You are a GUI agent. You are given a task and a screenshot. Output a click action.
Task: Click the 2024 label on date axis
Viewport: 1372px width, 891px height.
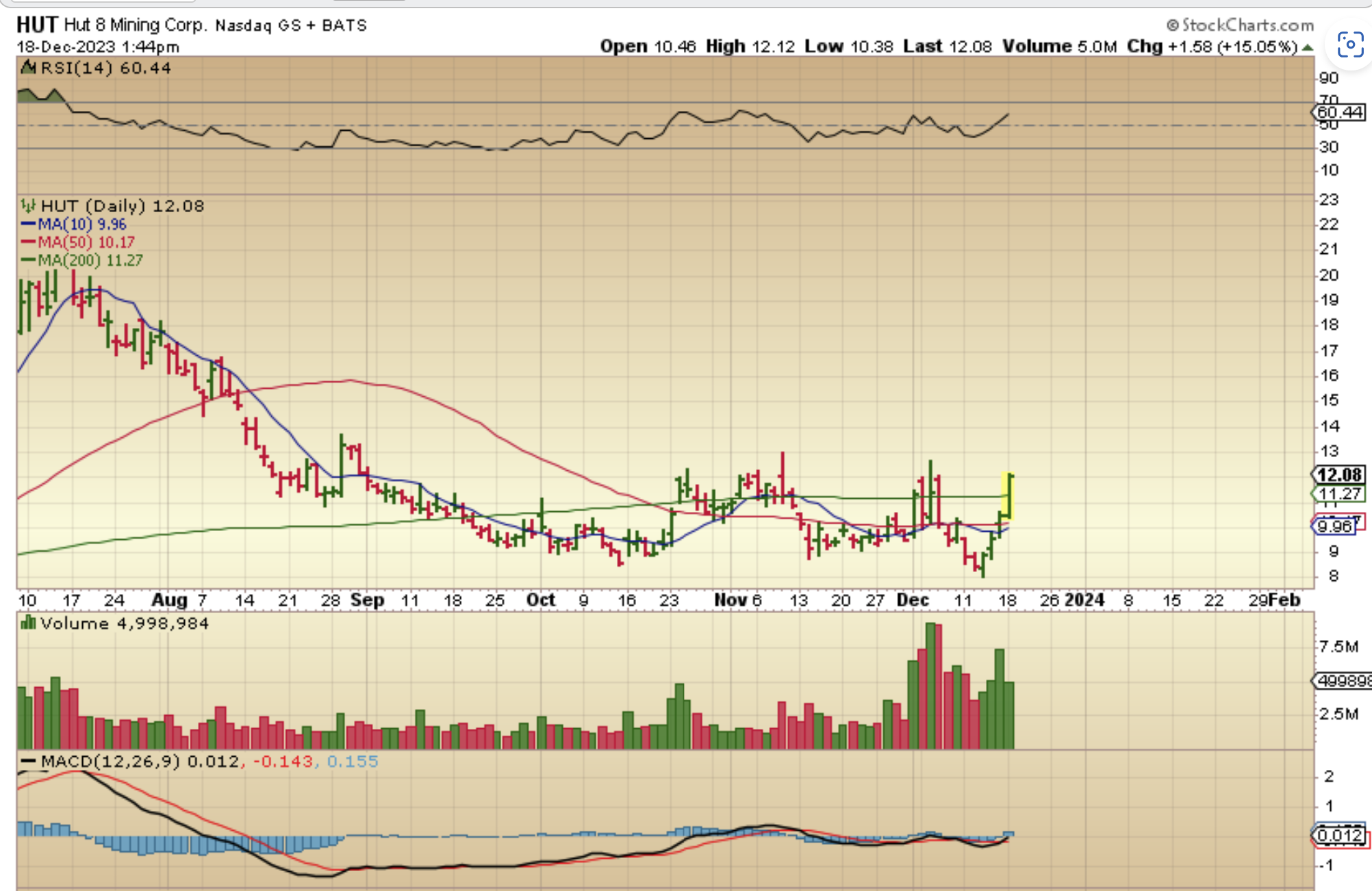coord(1084,600)
